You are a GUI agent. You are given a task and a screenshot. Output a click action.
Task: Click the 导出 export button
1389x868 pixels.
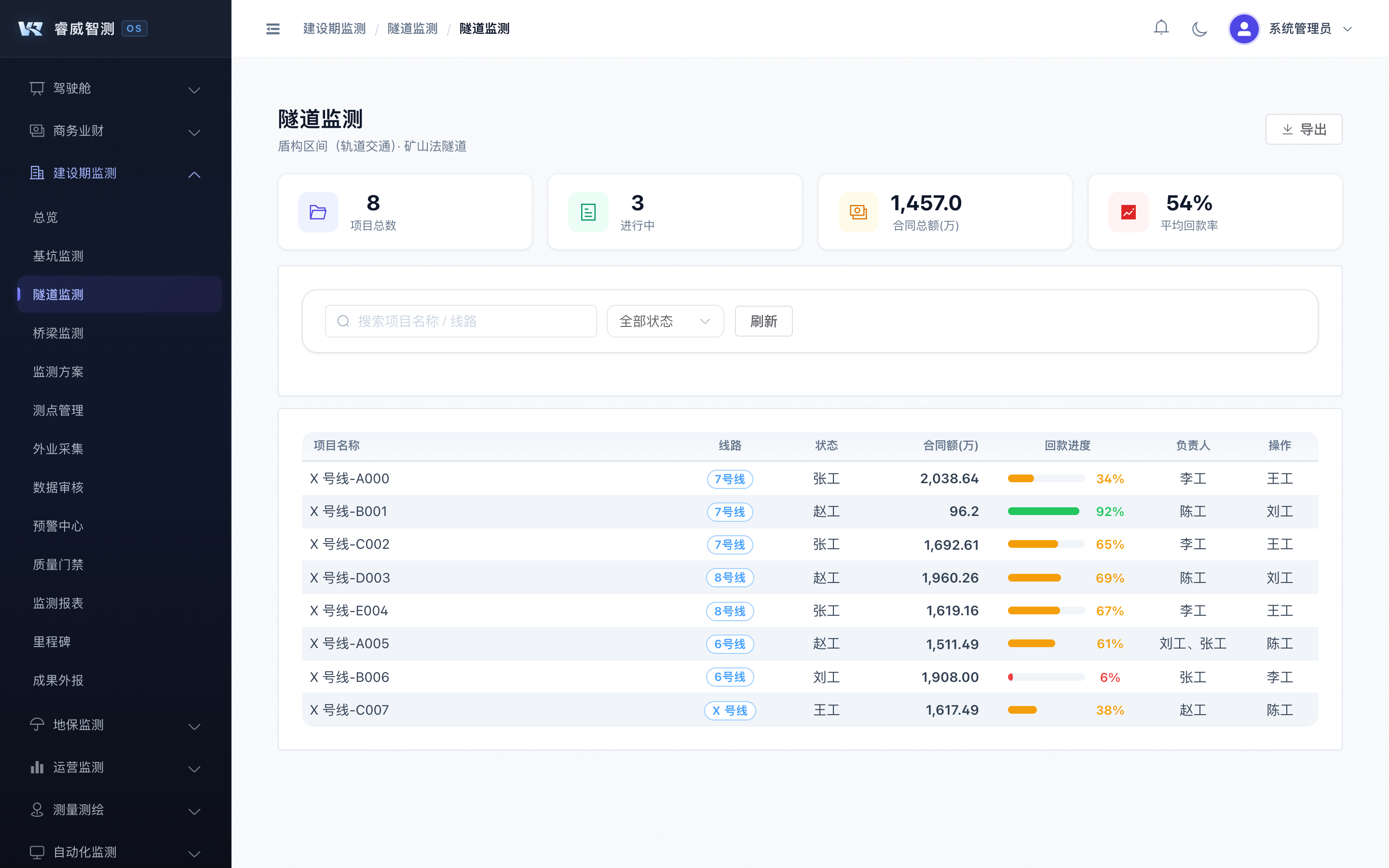tap(1303, 129)
